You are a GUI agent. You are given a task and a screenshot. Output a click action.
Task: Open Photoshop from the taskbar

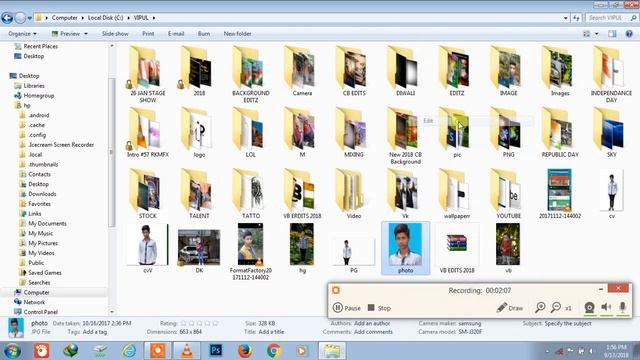click(x=216, y=351)
